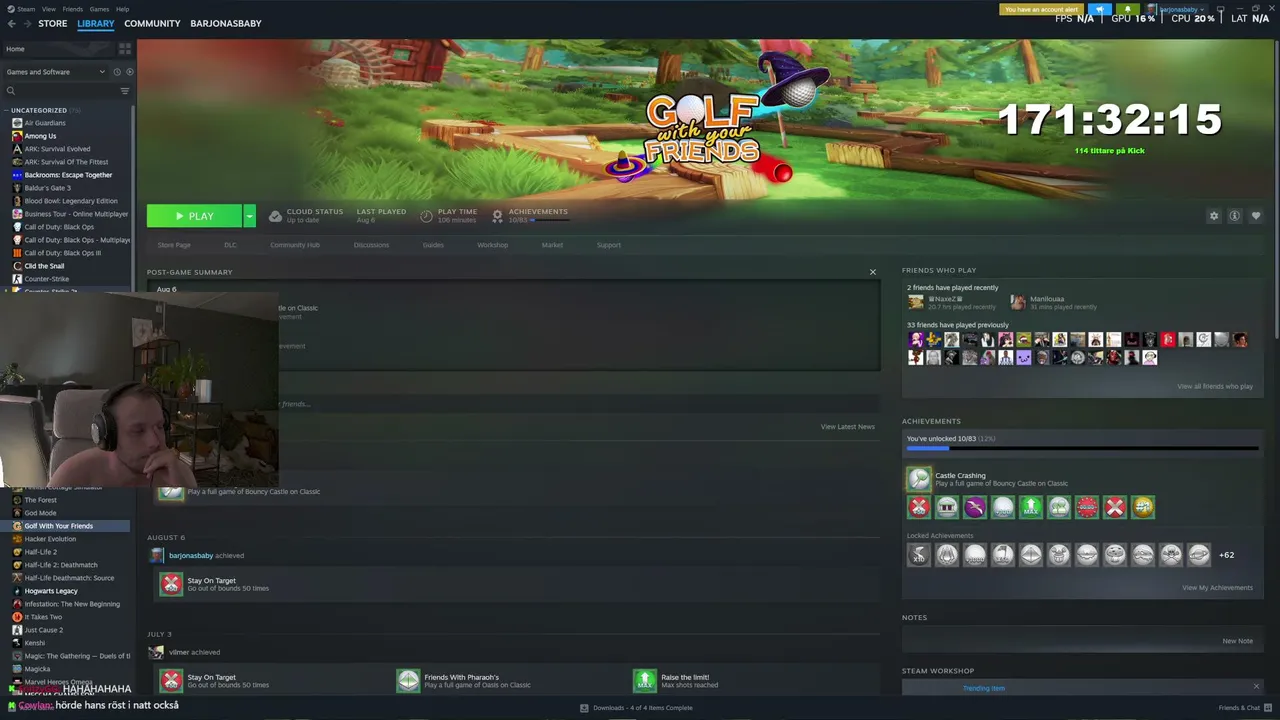
Task: Click the Play Time clock icon
Action: (x=427, y=216)
